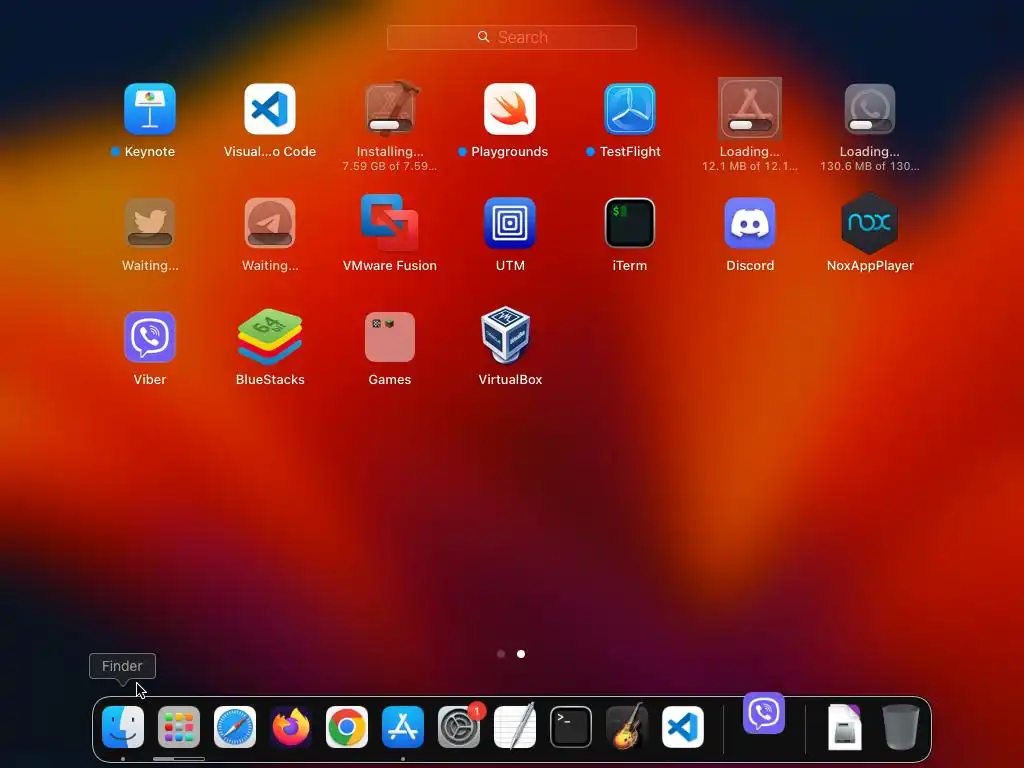This screenshot has width=1024, height=768.
Task: Switch to the first Launchpad page dot
Action: [x=501, y=654]
